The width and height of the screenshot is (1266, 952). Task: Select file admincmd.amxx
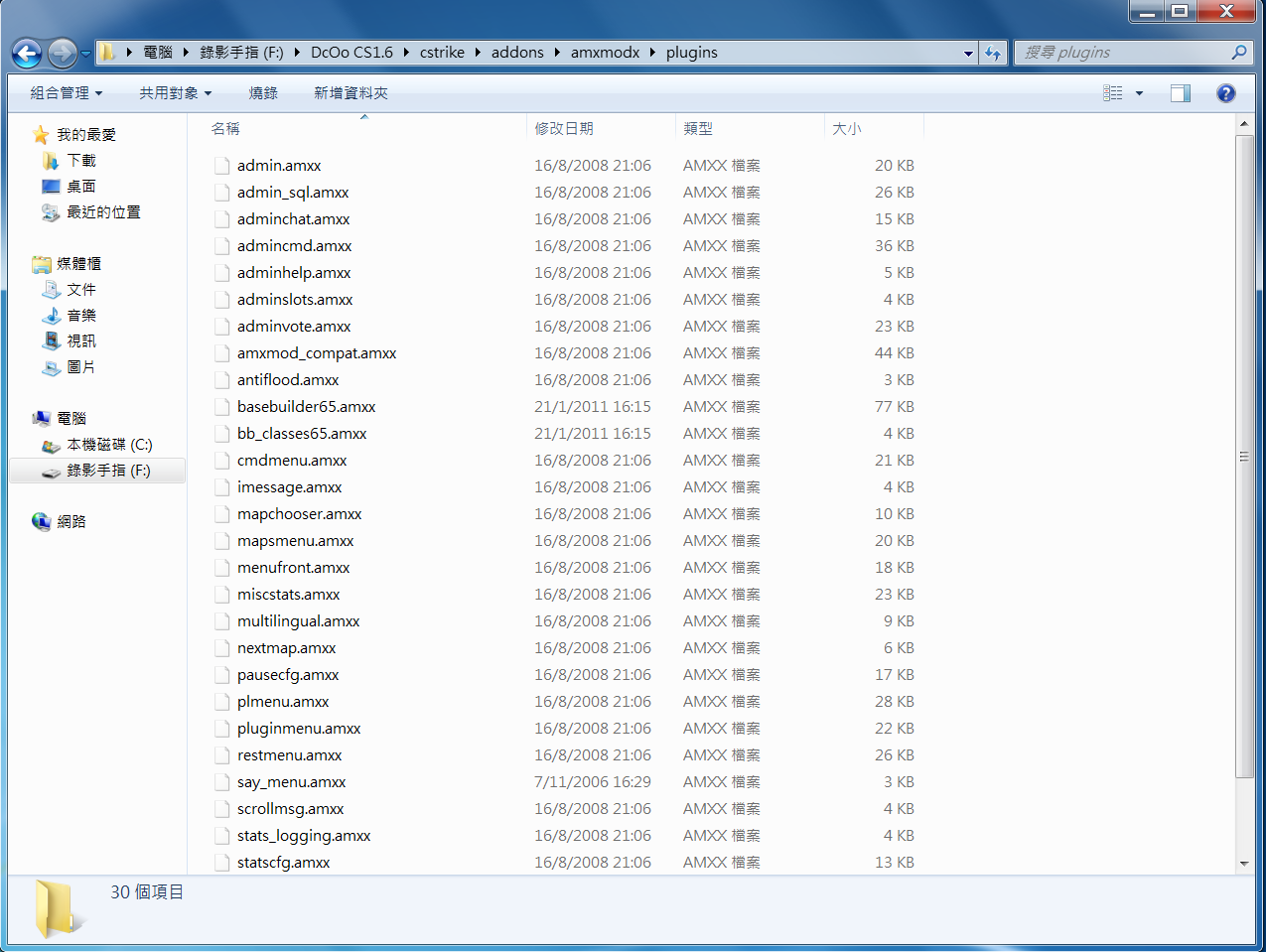[x=295, y=246]
